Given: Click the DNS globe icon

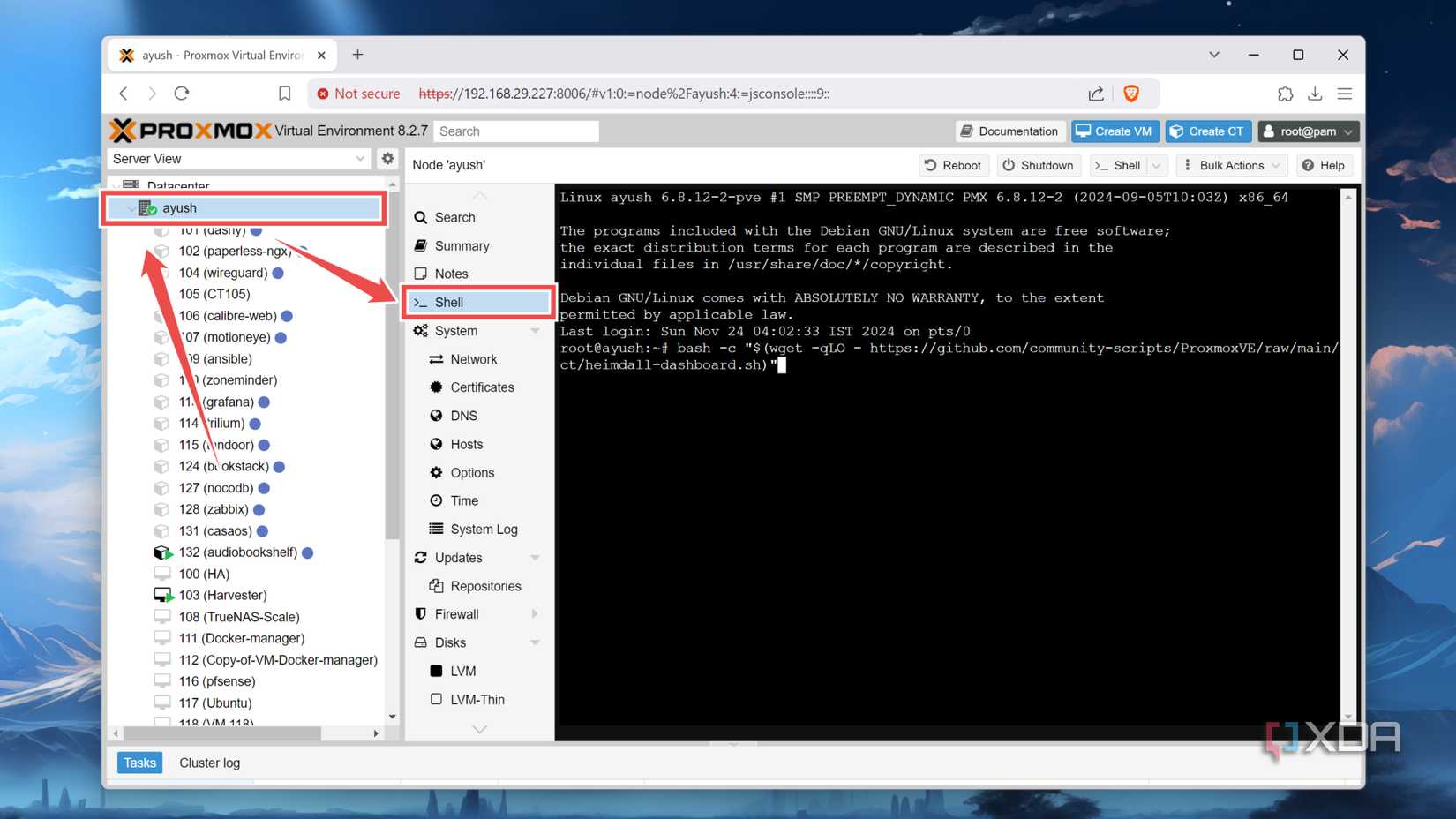Looking at the screenshot, I should click(437, 416).
